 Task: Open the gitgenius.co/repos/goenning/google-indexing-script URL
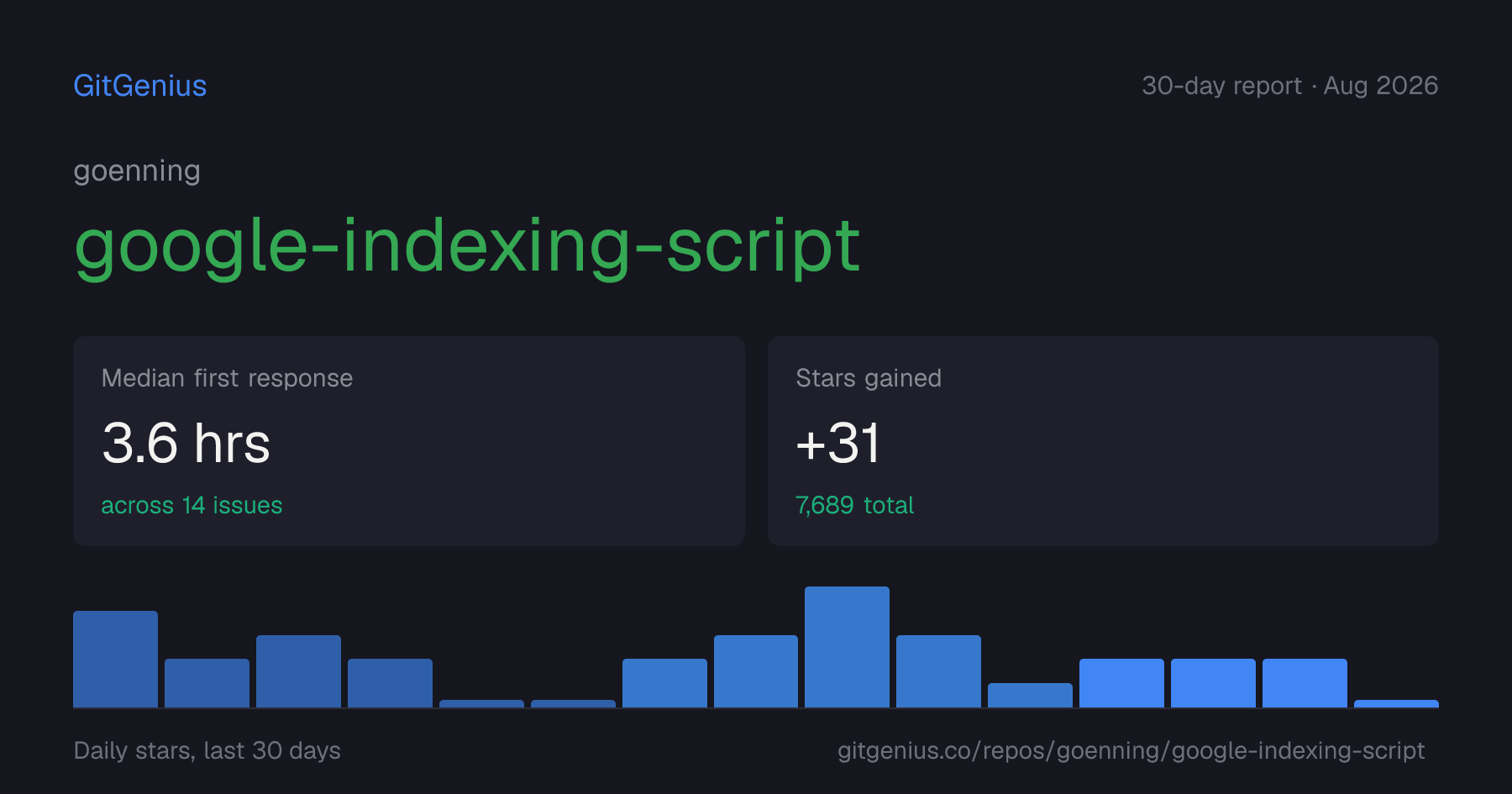(1131, 750)
